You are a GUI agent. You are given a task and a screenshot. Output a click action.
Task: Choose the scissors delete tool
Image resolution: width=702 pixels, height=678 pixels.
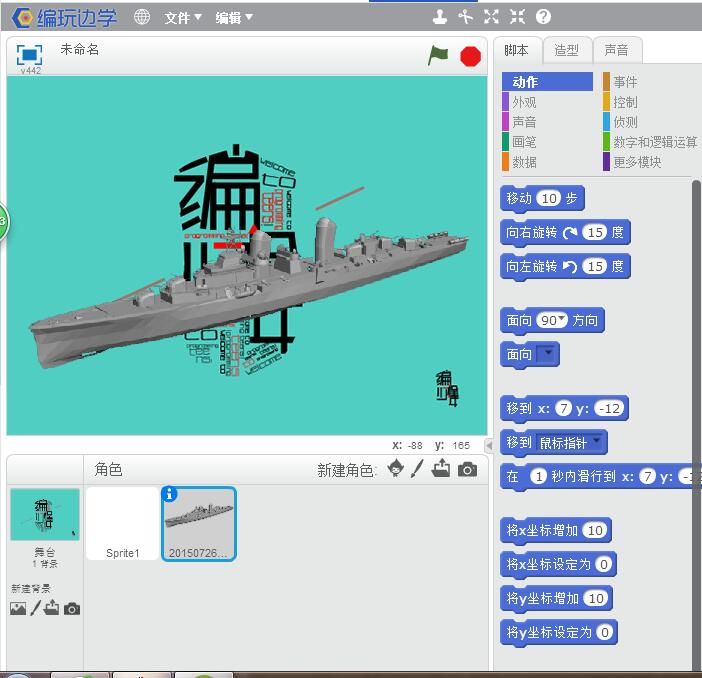[465, 16]
